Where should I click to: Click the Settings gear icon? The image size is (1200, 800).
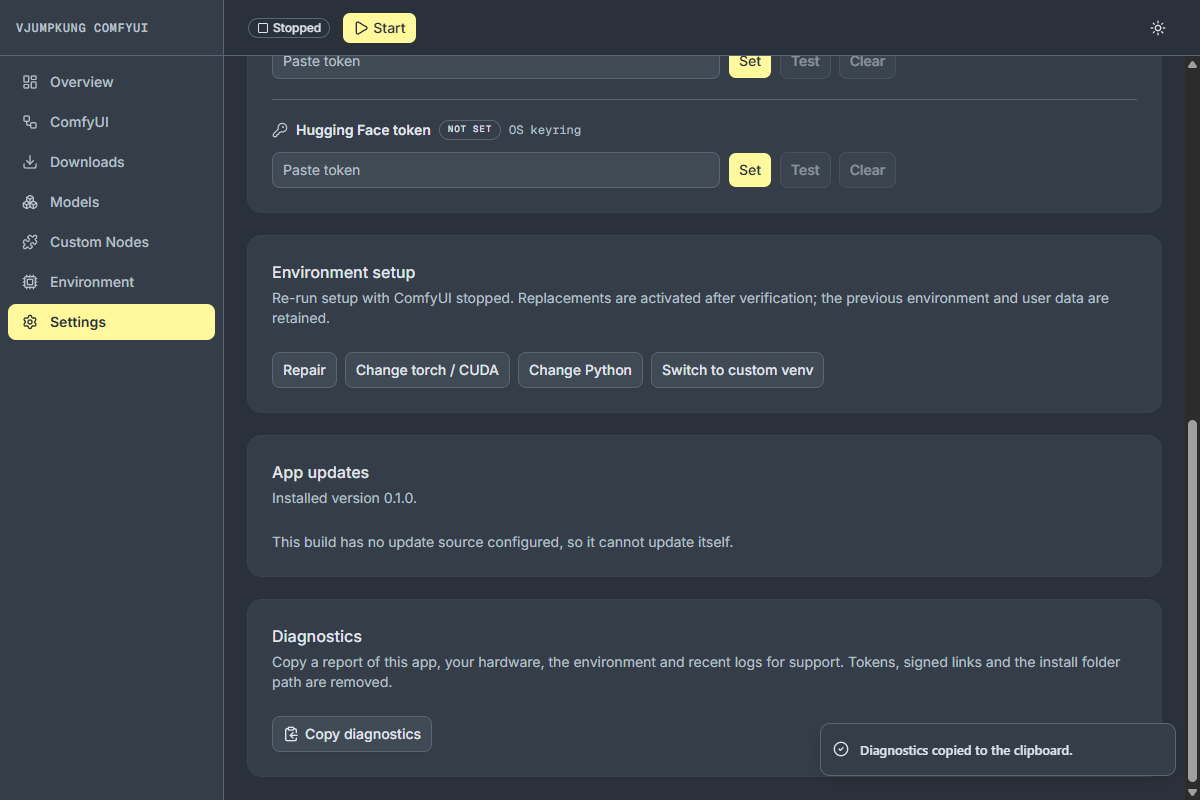tap(30, 322)
